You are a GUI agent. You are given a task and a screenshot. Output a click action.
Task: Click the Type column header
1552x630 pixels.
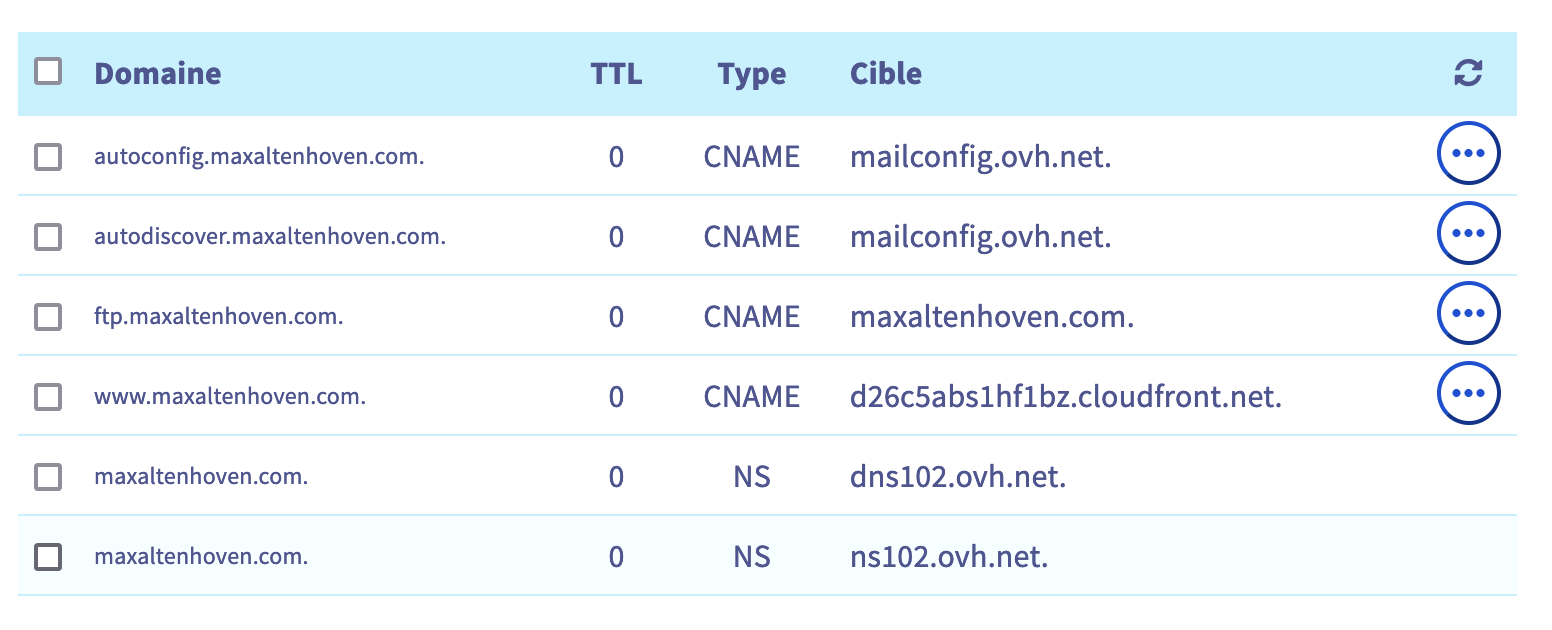[751, 74]
